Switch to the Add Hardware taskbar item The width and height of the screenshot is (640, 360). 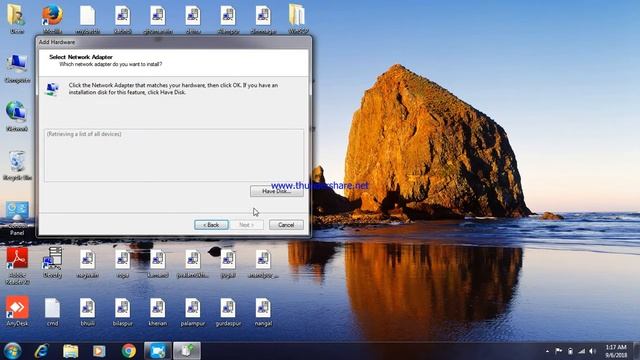(187, 351)
